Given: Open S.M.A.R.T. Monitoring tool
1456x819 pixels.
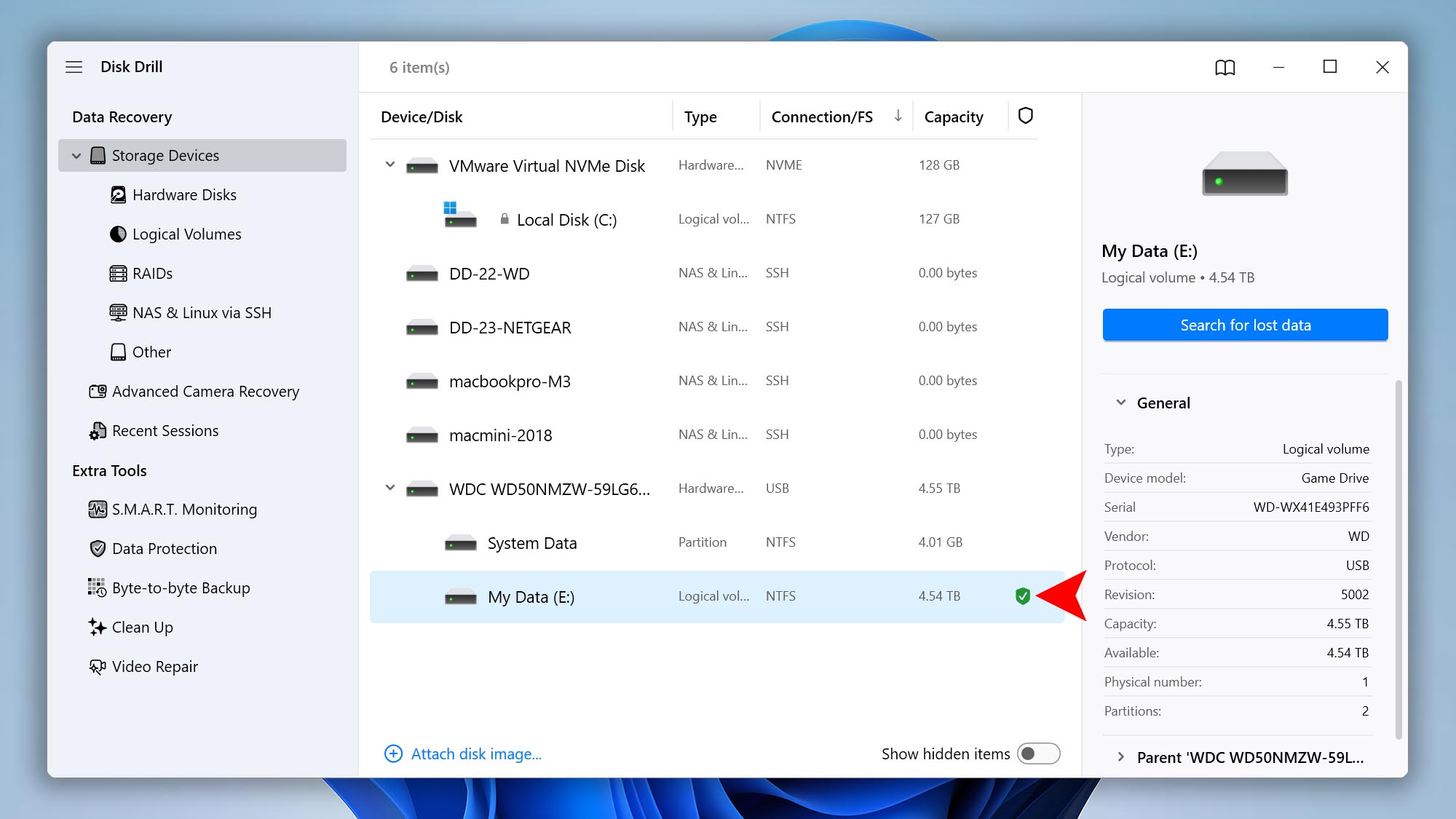Looking at the screenshot, I should click(184, 510).
